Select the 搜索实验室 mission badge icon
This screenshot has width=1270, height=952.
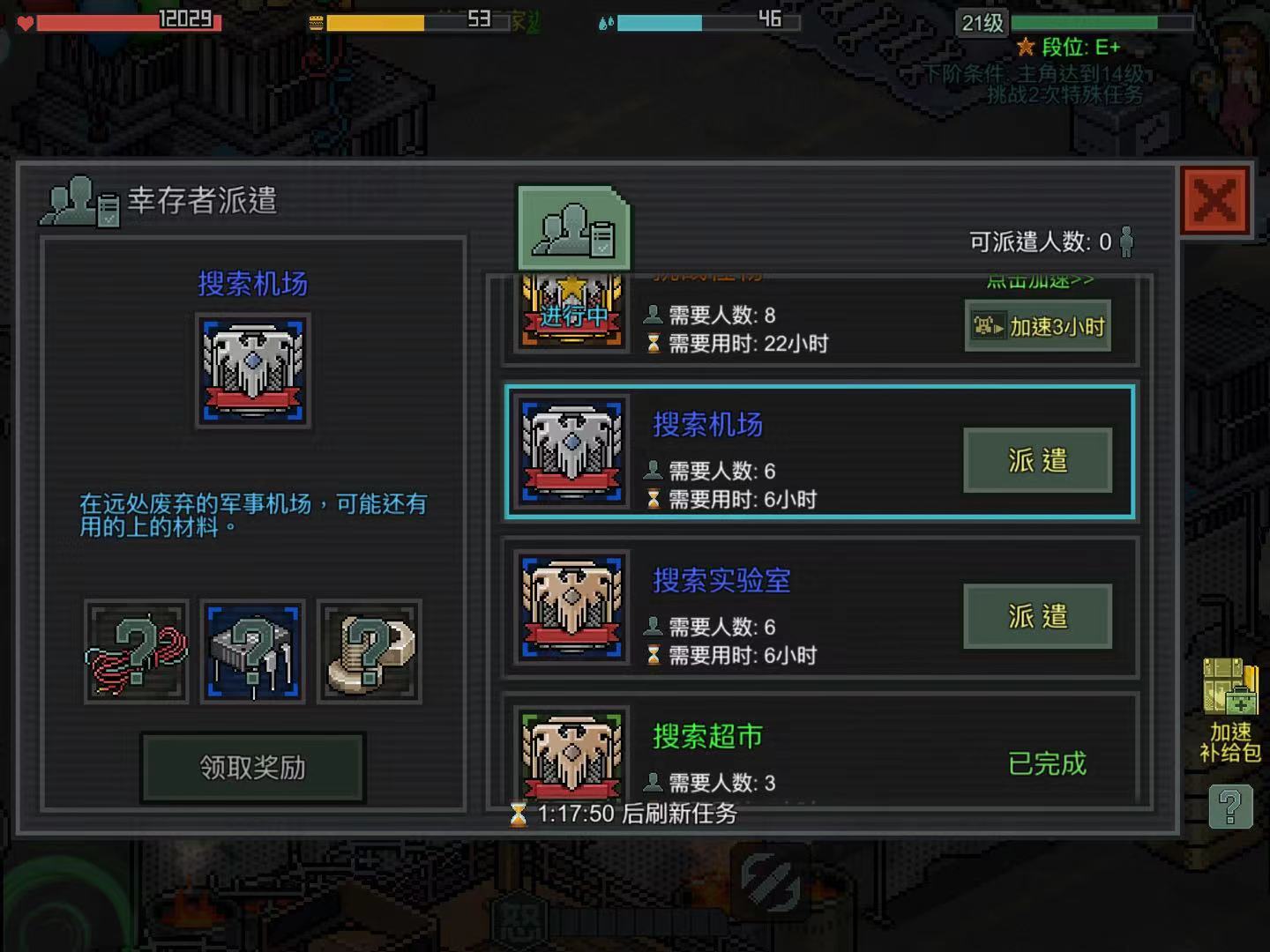pos(572,606)
